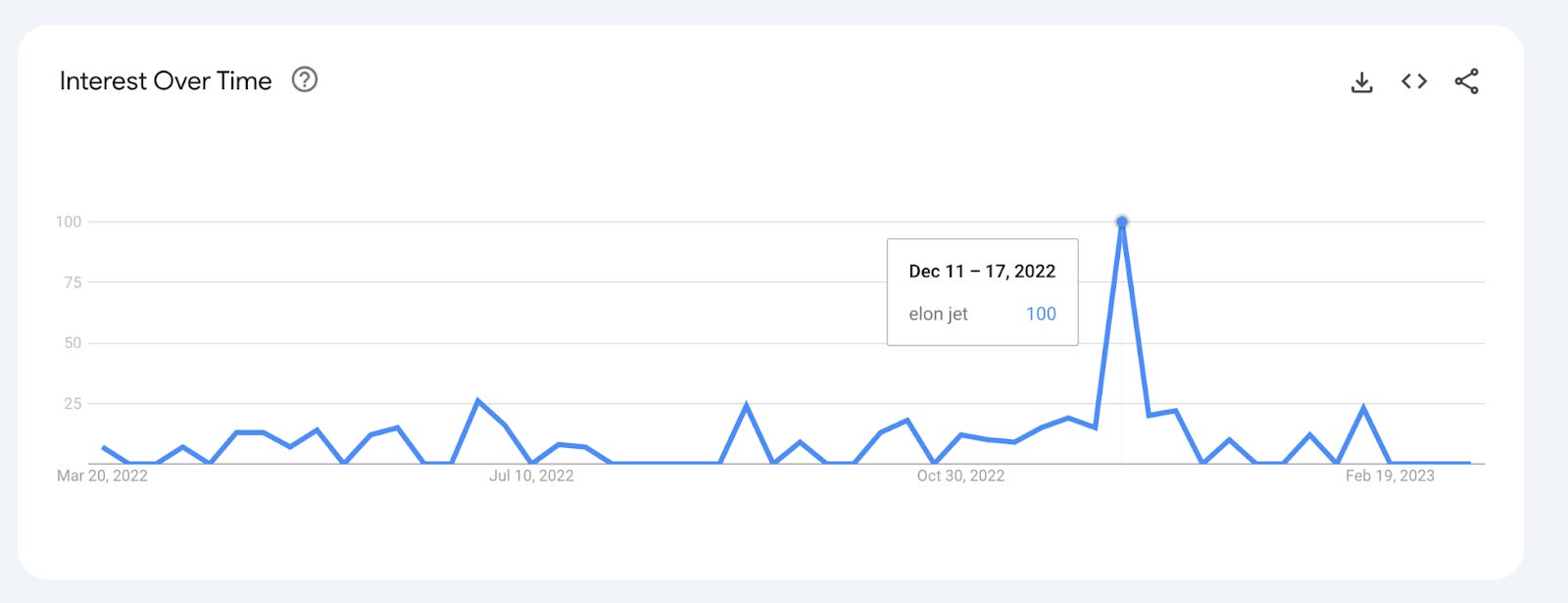Screen dimensions: 1568x603
Task: Click the 75 y-axis label
Action: [73, 282]
